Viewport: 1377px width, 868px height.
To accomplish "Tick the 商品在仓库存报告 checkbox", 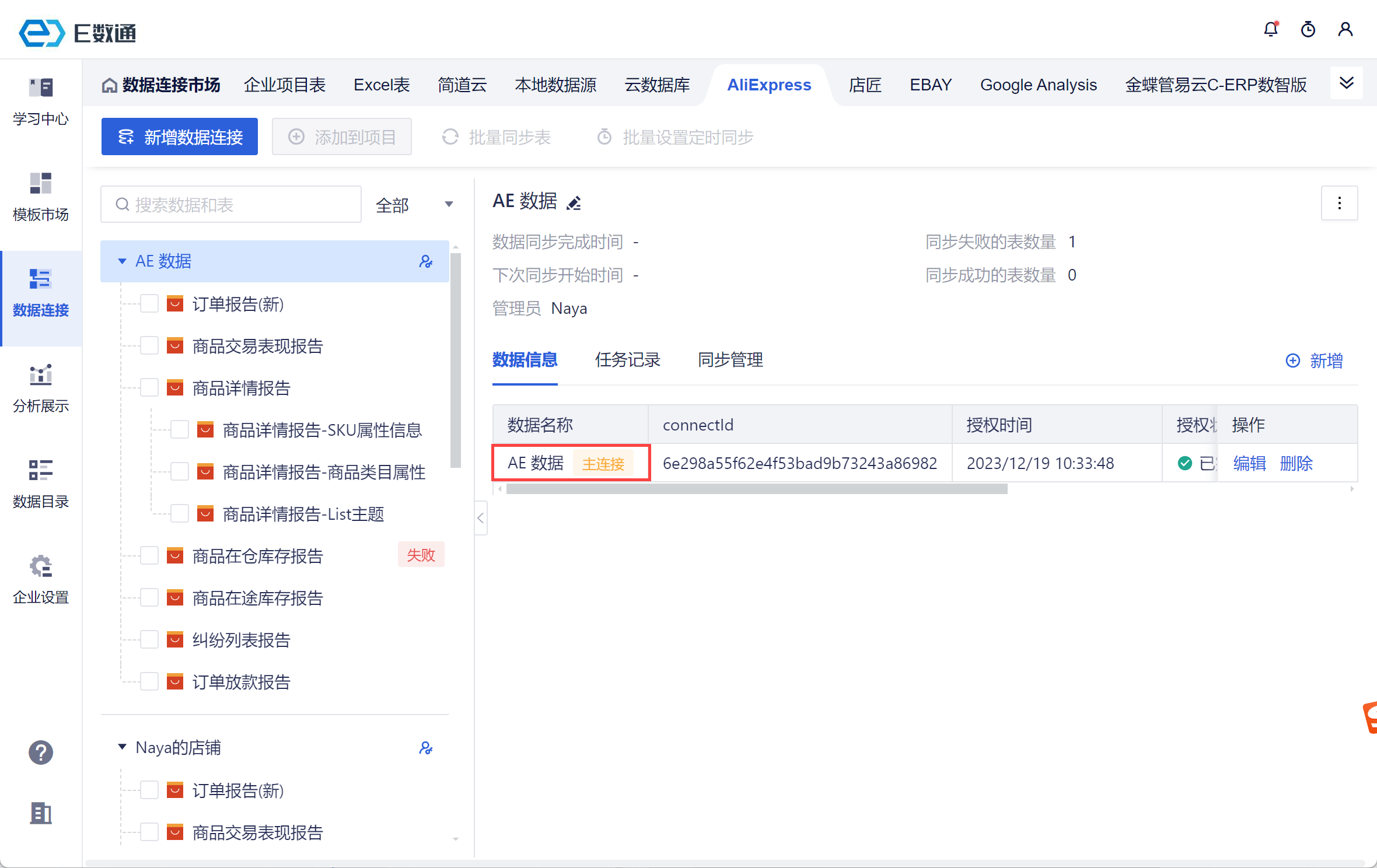I will tap(149, 556).
